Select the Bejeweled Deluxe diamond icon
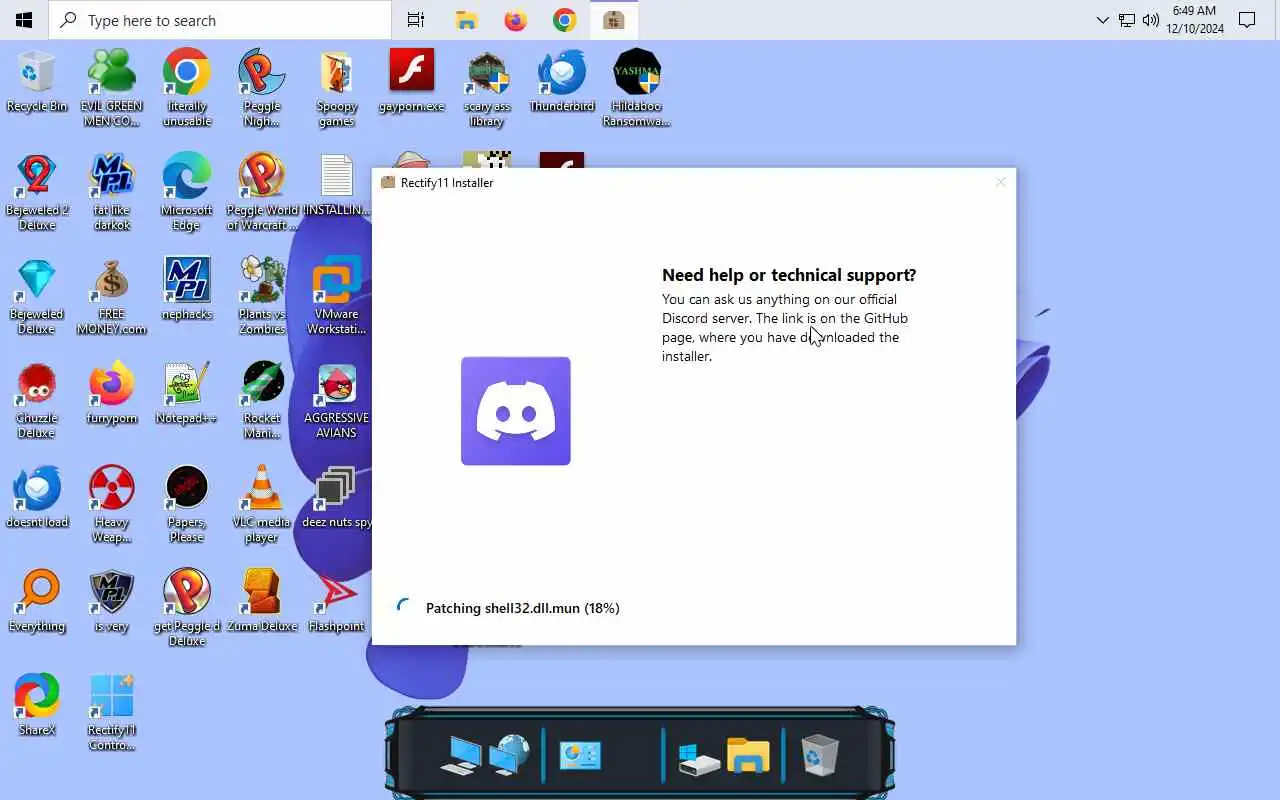The height and width of the screenshot is (800, 1280). (x=37, y=296)
